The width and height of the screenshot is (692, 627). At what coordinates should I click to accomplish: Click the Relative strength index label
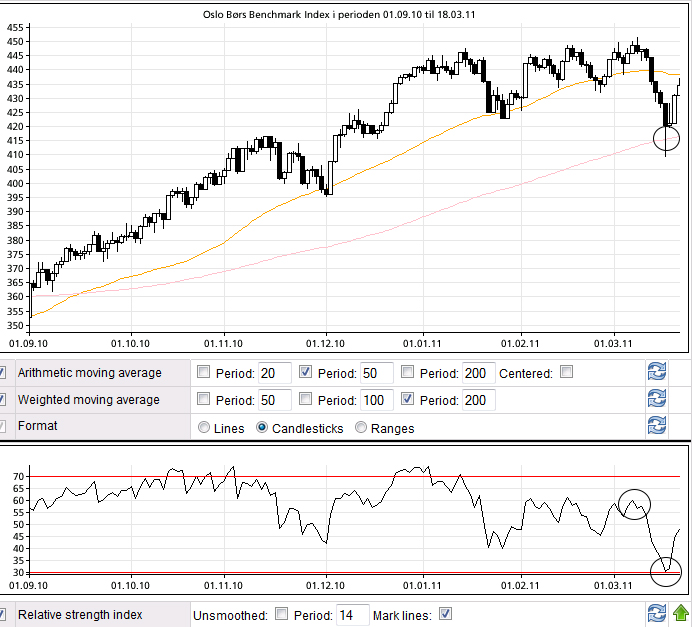click(x=80, y=614)
